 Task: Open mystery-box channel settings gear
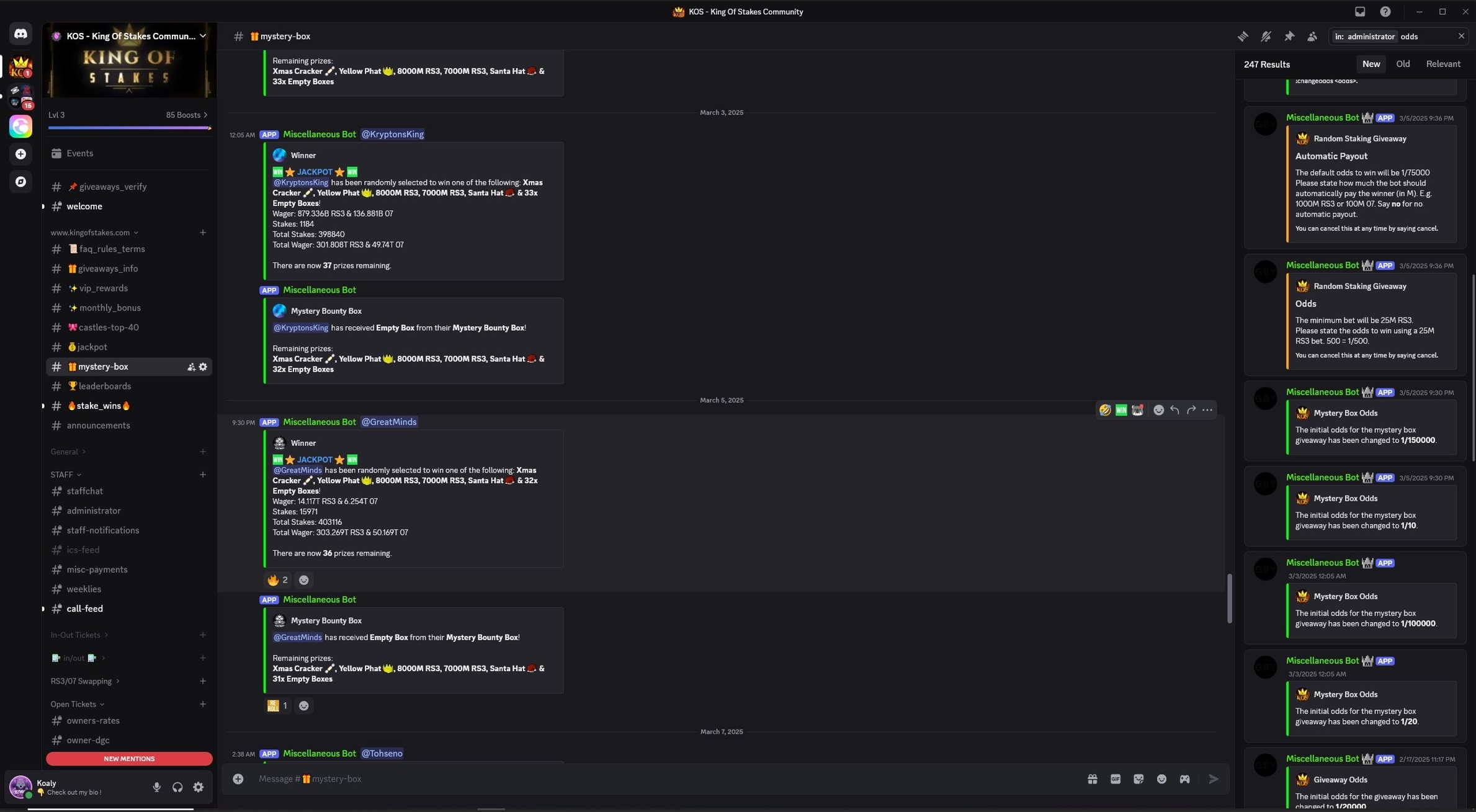(203, 367)
